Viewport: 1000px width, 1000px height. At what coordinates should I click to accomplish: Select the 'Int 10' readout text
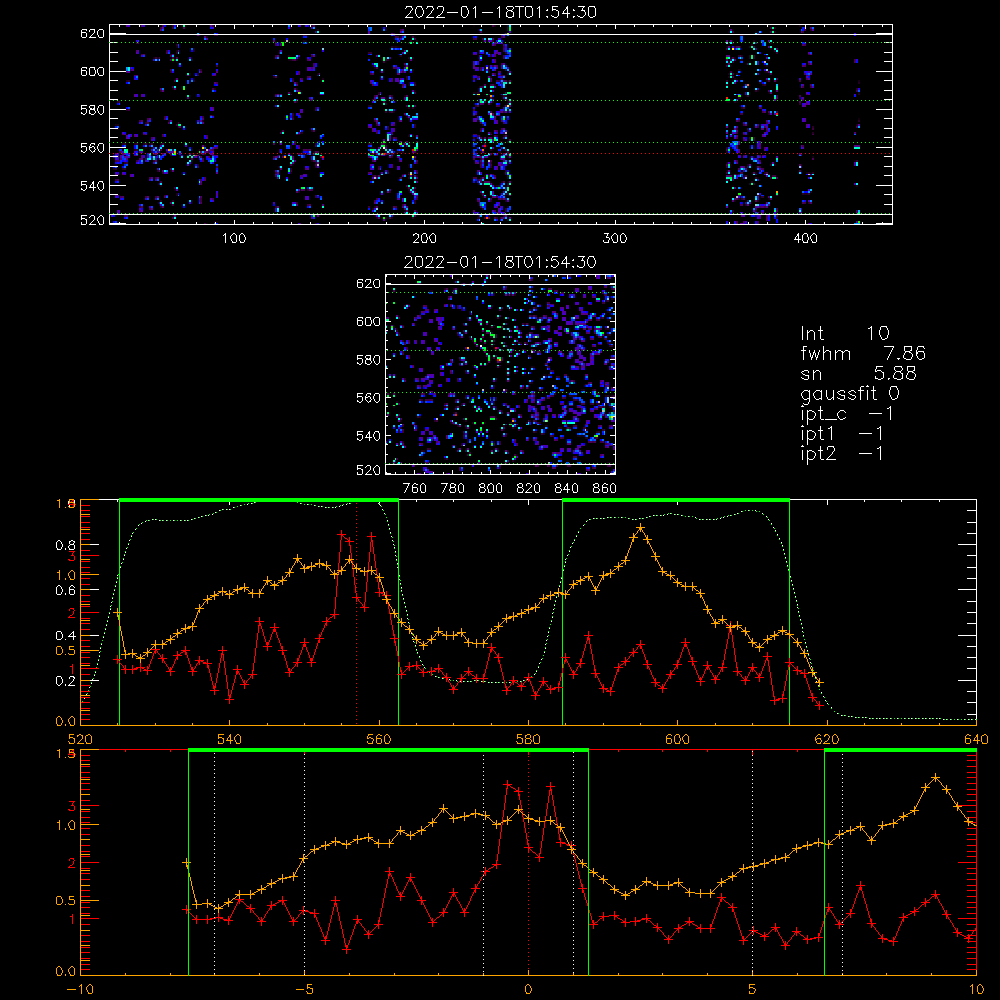pos(844,333)
